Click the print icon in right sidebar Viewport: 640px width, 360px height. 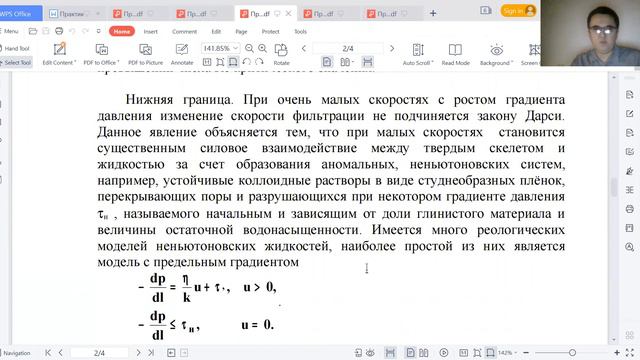coord(629,209)
